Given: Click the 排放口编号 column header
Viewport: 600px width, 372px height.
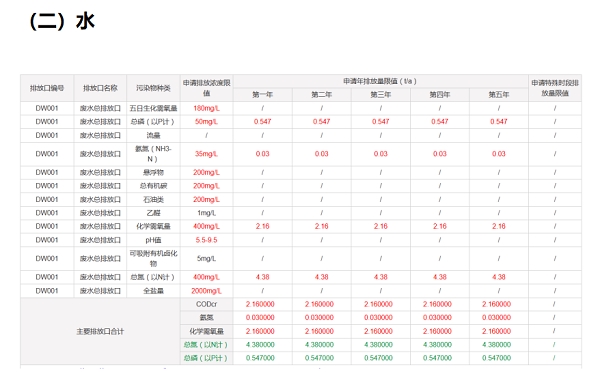Looking at the screenshot, I should pos(47,88).
